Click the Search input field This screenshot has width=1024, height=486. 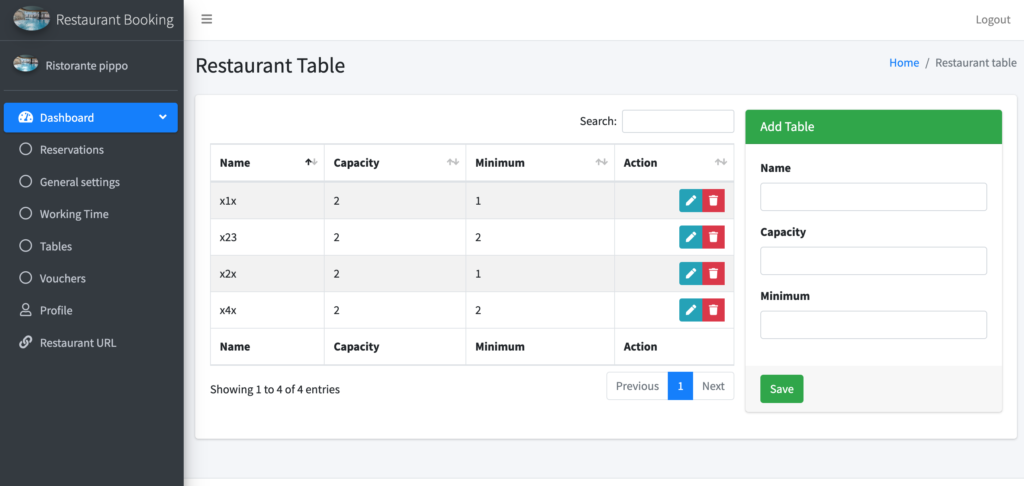(677, 121)
